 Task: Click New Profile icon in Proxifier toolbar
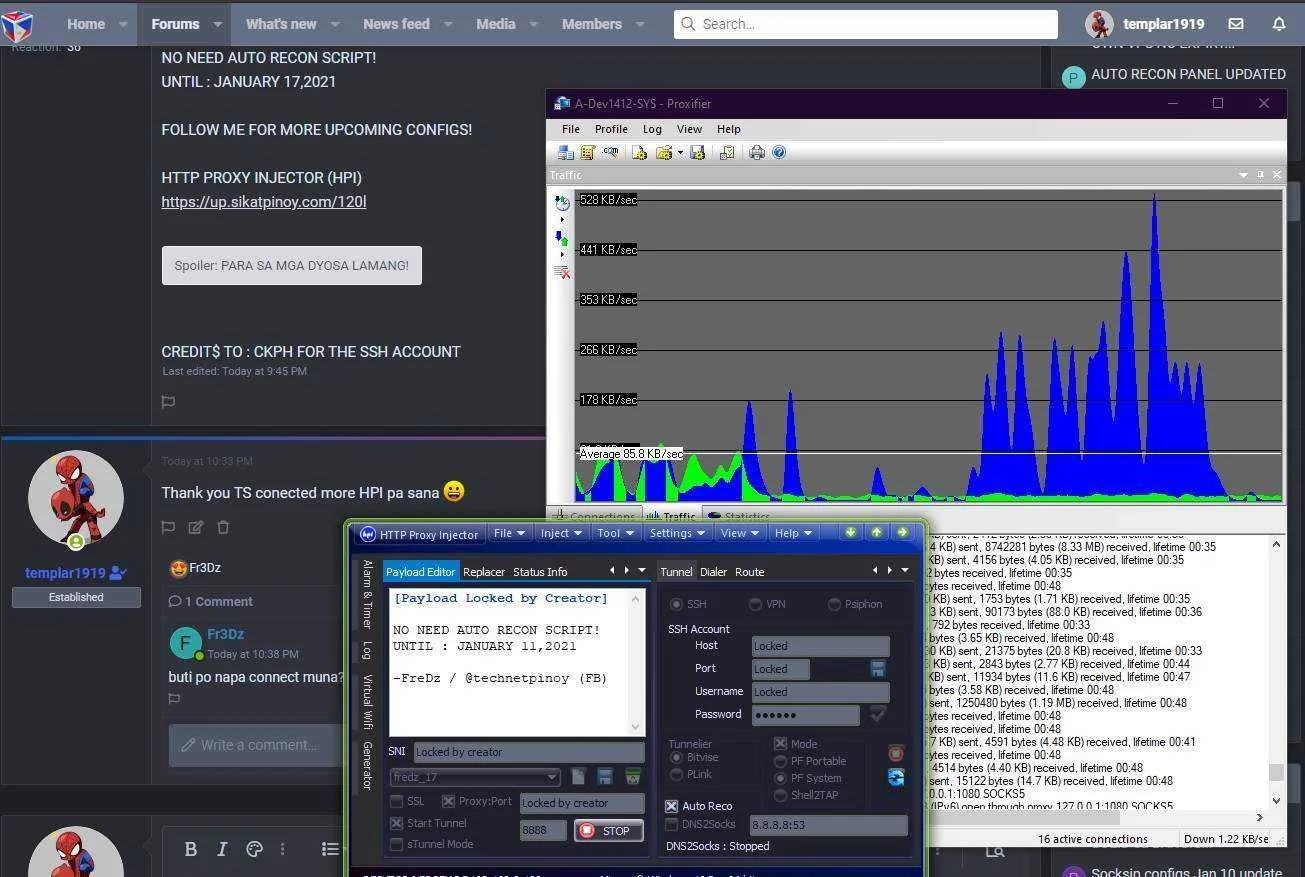(x=639, y=152)
